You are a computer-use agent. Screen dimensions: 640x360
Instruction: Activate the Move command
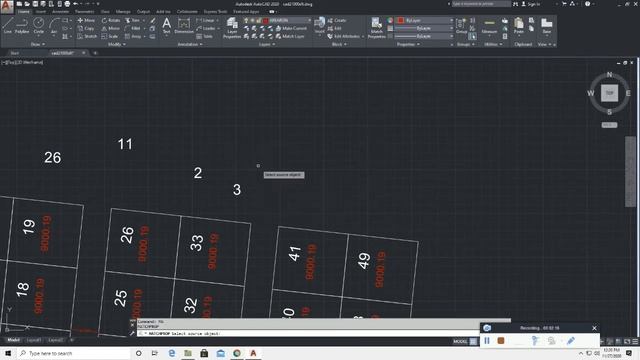click(86, 20)
